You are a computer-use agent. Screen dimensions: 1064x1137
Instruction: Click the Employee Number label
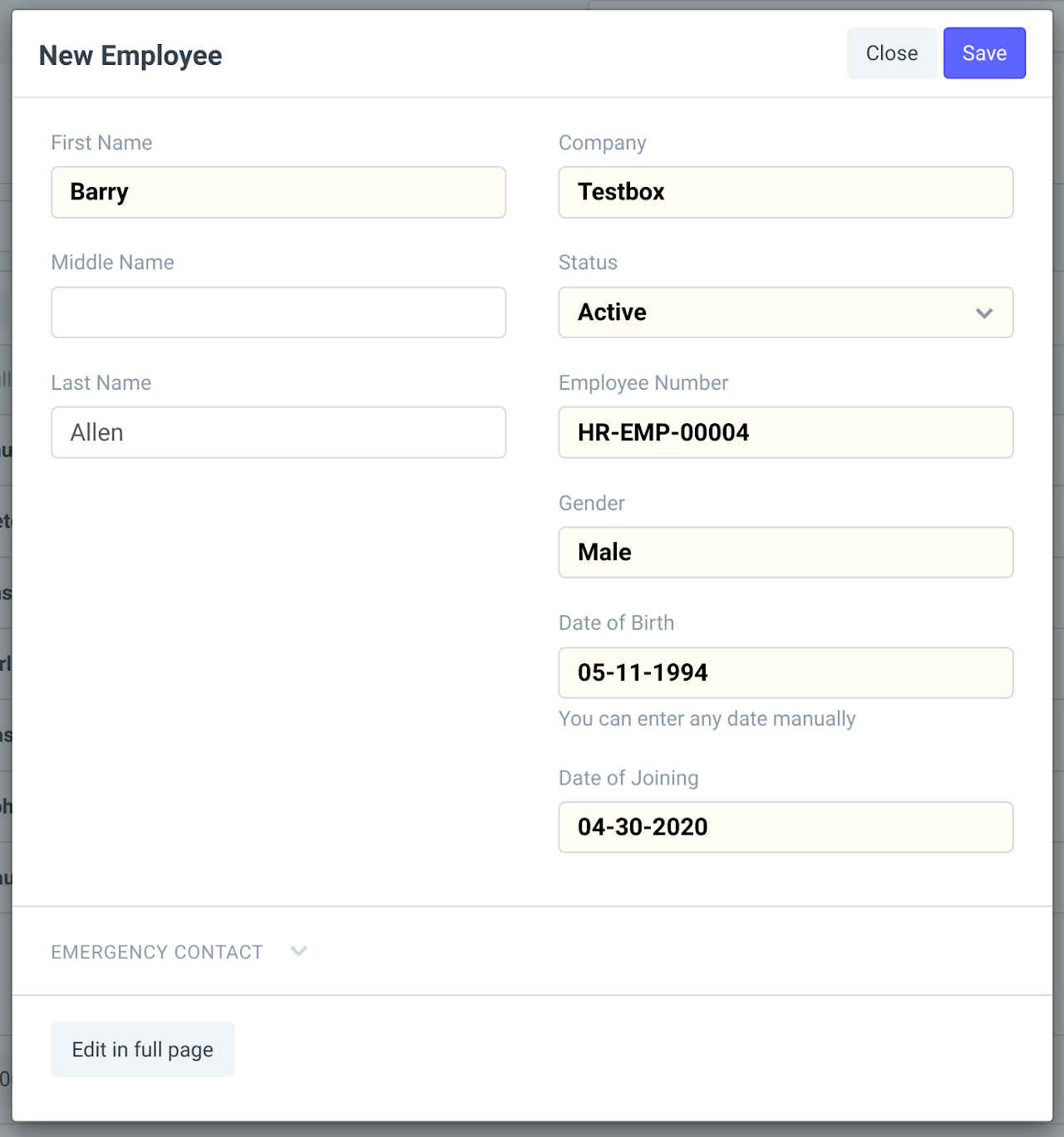(643, 383)
